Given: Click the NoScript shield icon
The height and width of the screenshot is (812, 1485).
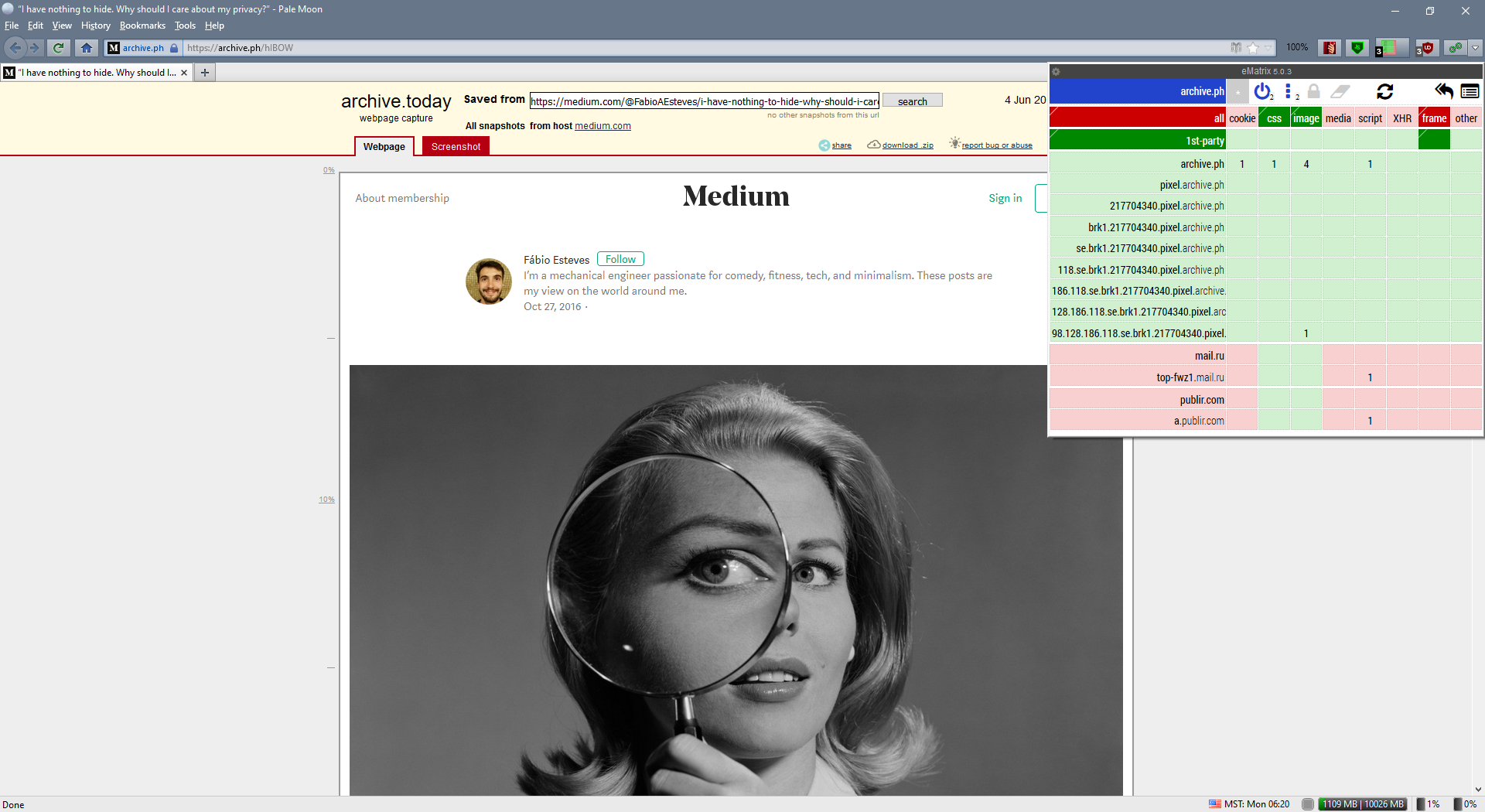Looking at the screenshot, I should (1357, 47).
